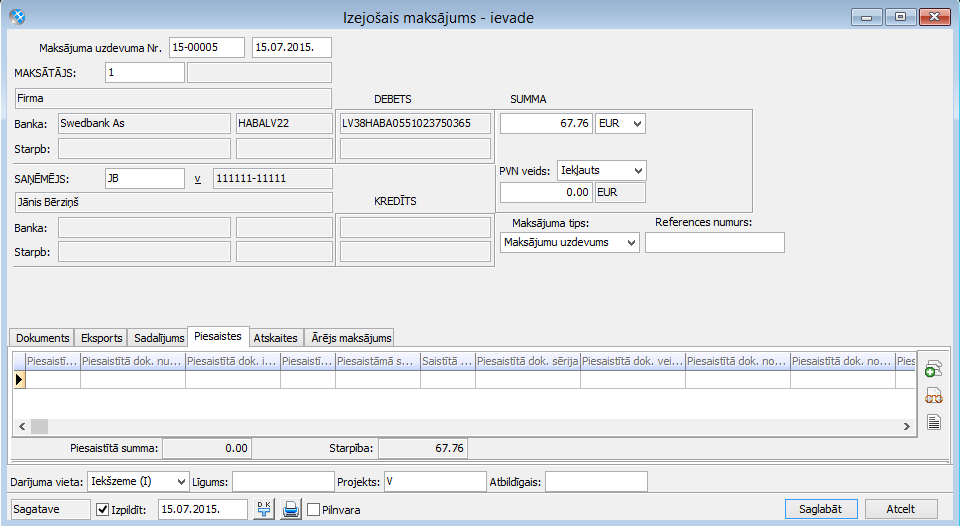Switch to the Eksports tab
The image size is (960, 526).
click(102, 338)
